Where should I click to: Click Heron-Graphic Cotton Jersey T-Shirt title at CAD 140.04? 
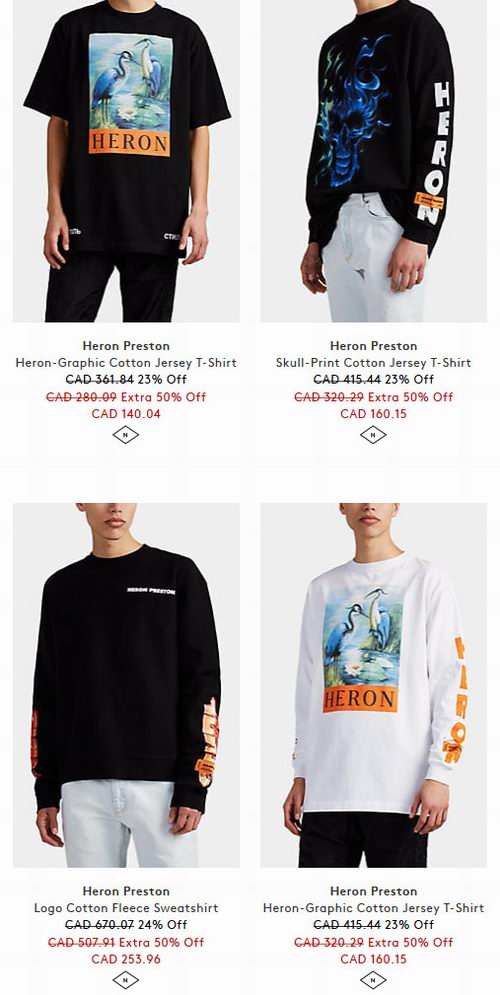pyautogui.click(x=126, y=363)
